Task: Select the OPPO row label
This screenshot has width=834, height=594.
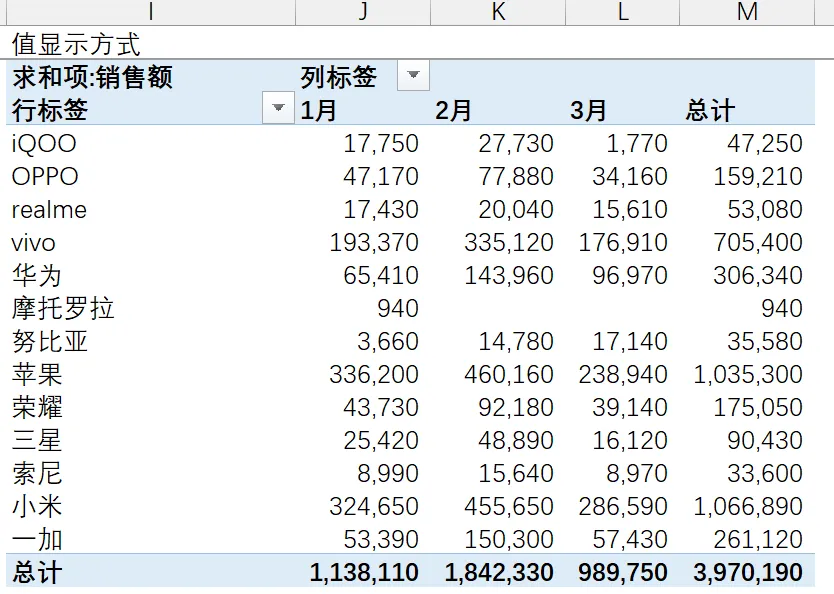Action: (x=45, y=177)
